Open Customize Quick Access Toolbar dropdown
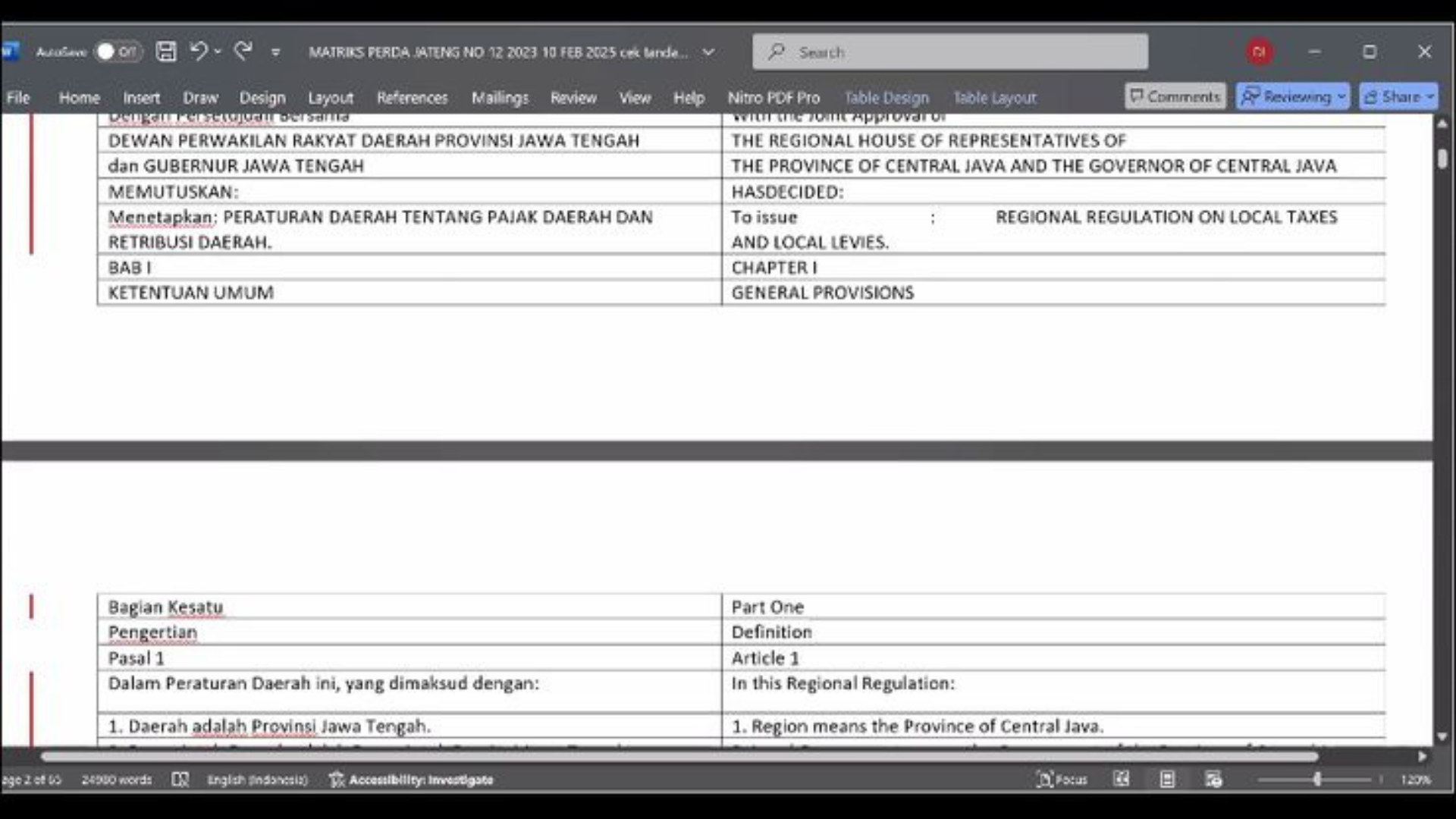The image size is (1456, 819). tap(275, 52)
